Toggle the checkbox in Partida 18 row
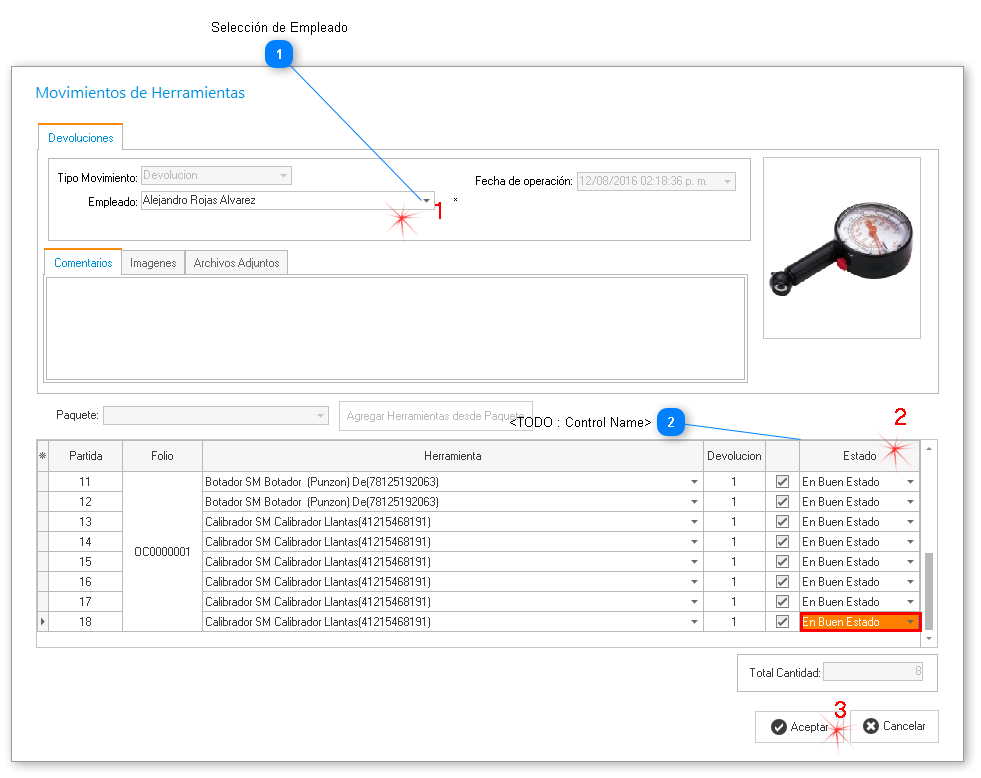The image size is (981, 778). pyautogui.click(x=782, y=622)
